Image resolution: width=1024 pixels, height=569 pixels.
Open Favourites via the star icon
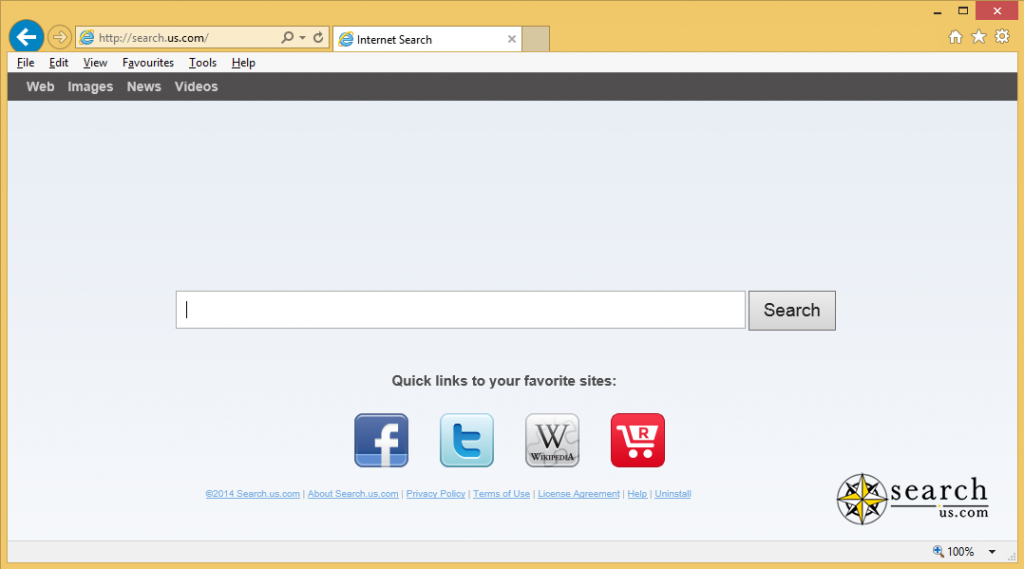[978, 37]
